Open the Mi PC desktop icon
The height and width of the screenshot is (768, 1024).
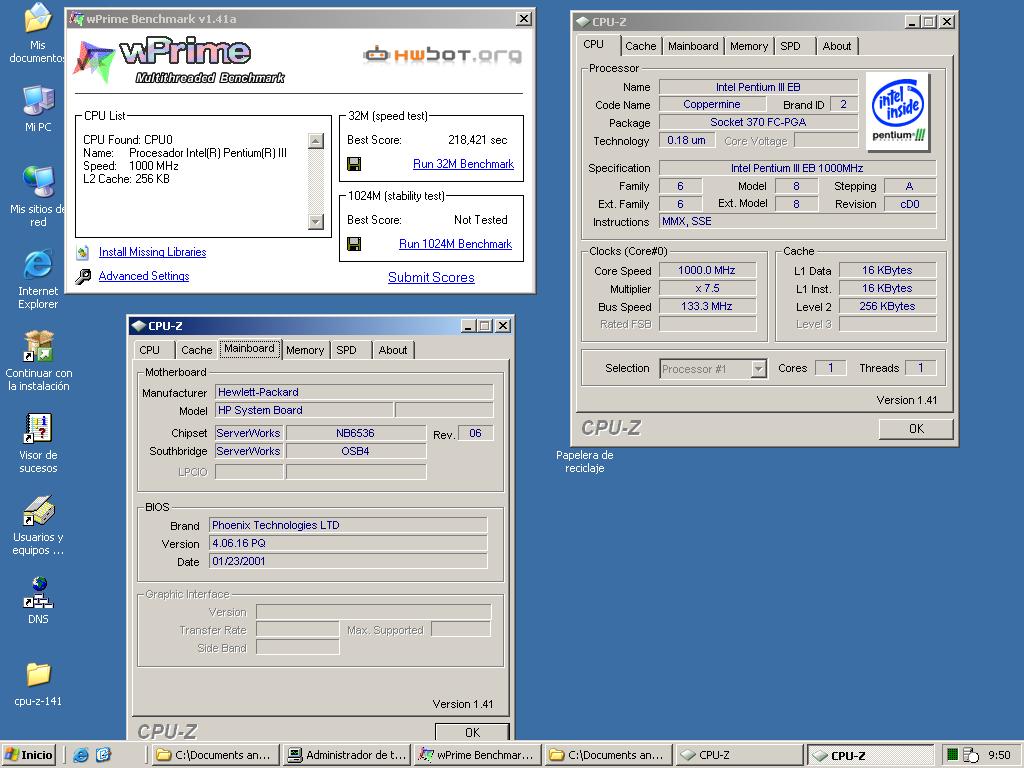point(38,101)
